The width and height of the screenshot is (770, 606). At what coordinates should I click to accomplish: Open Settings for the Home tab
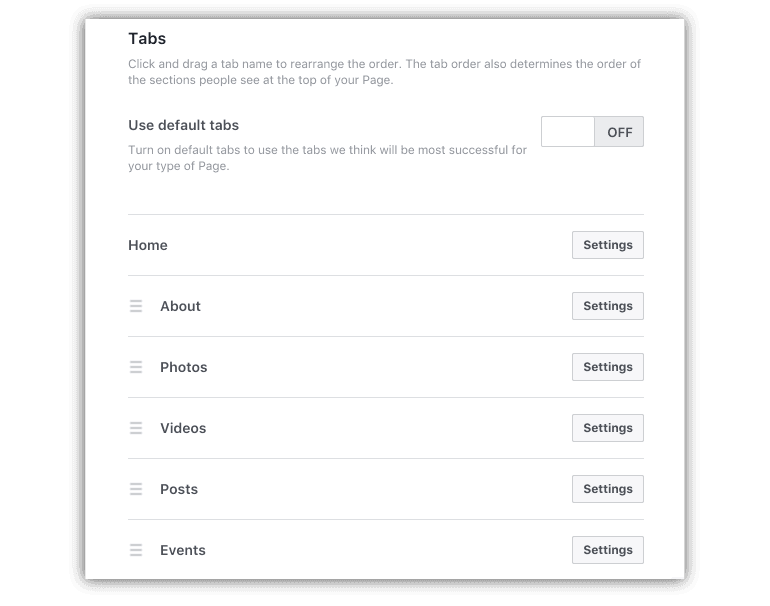(607, 245)
